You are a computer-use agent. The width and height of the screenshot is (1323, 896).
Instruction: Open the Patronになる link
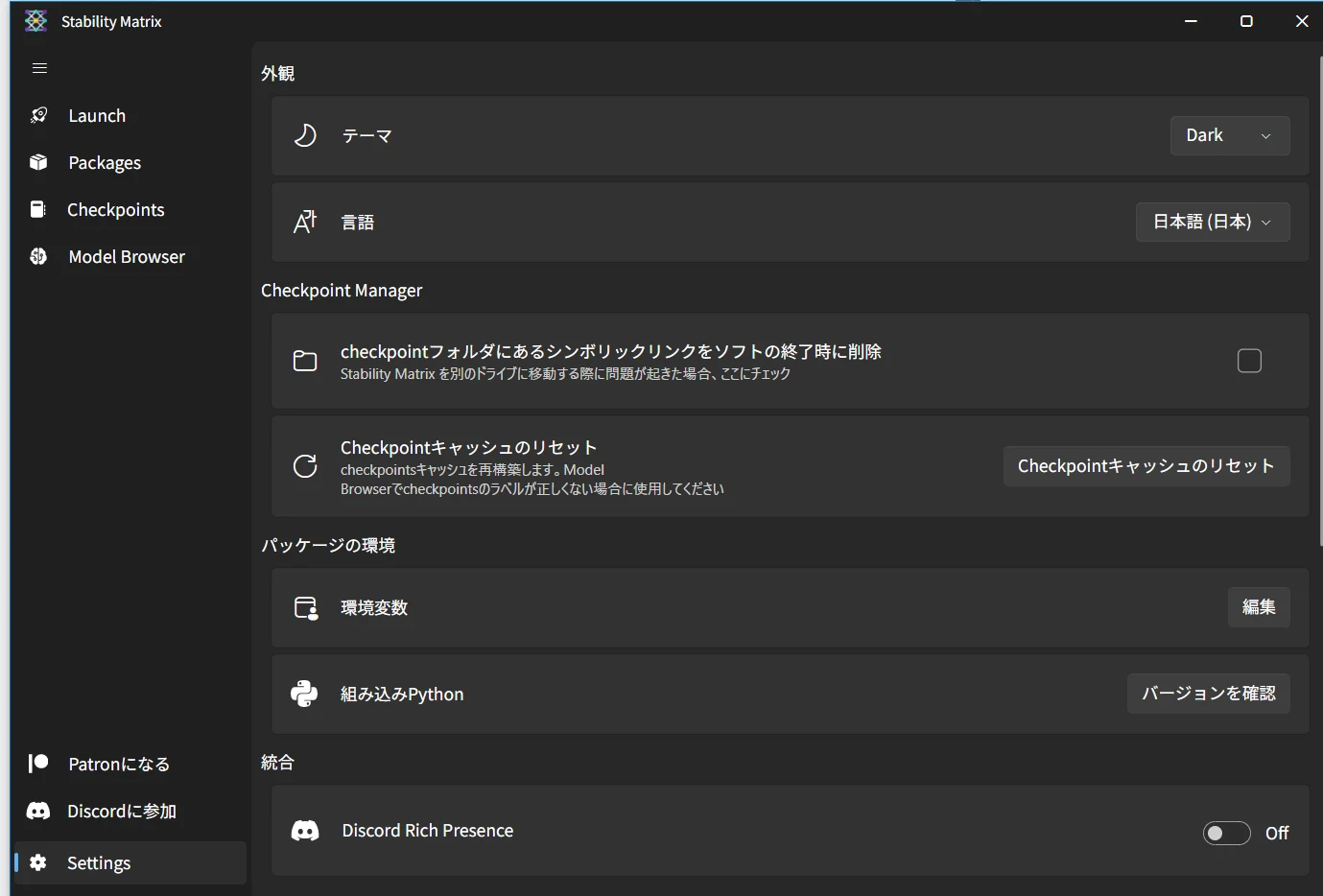coord(130,764)
